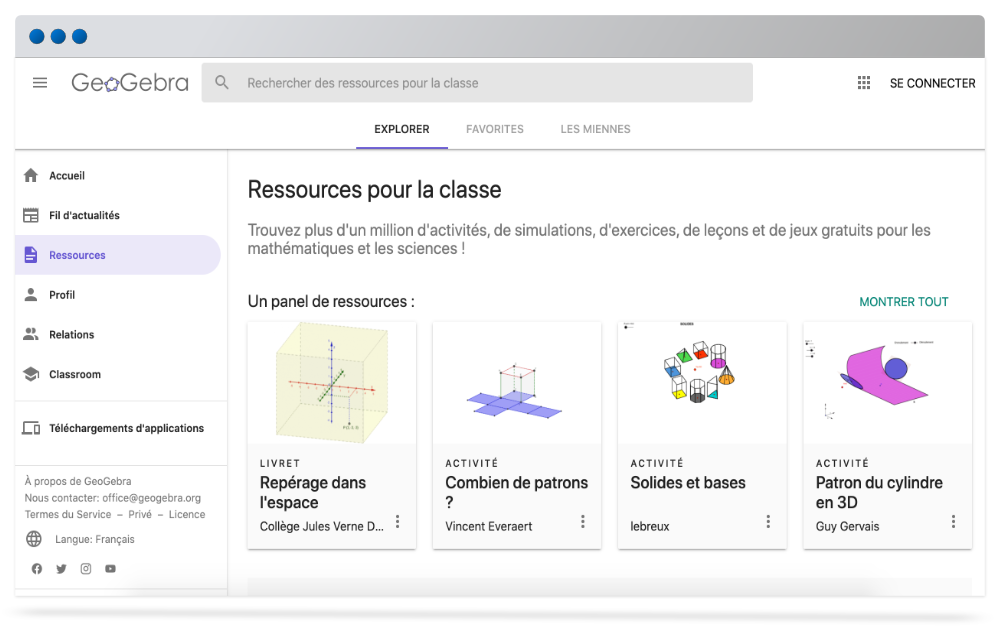Click the Instagram icon in footer
This screenshot has width=1000, height=628.
(86, 569)
